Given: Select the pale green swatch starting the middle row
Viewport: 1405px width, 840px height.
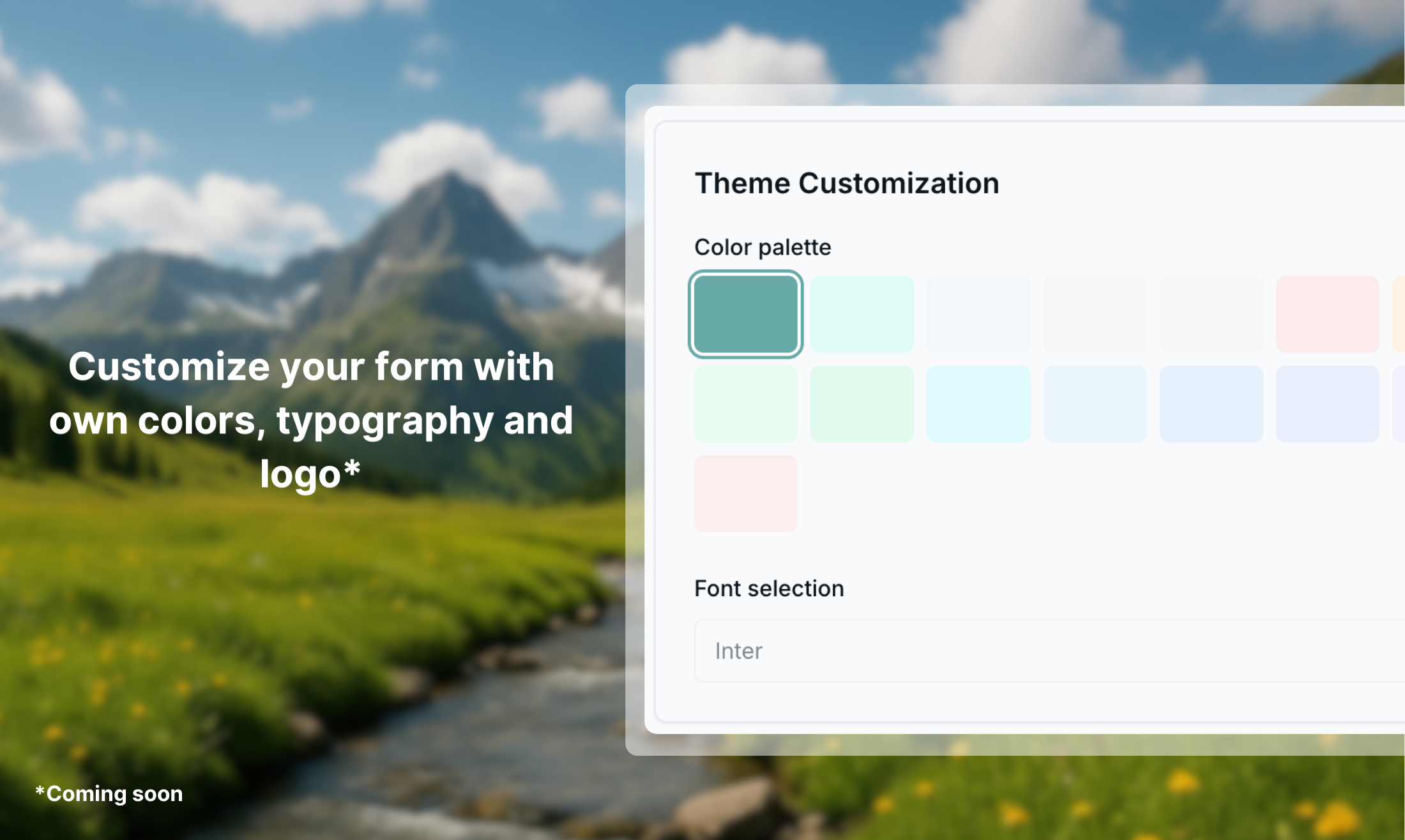Looking at the screenshot, I should tap(745, 403).
